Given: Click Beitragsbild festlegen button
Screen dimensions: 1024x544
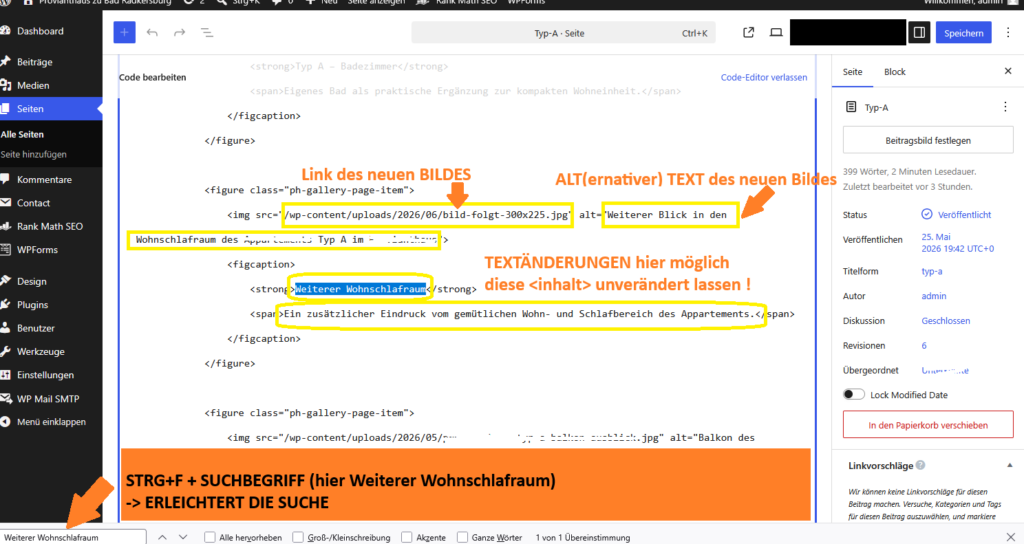Looking at the screenshot, I should coord(927,140).
